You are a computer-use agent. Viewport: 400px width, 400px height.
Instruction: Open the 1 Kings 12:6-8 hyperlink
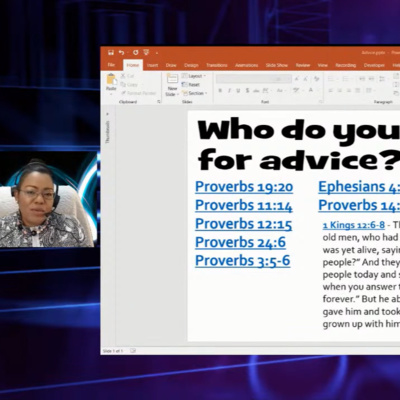(354, 225)
